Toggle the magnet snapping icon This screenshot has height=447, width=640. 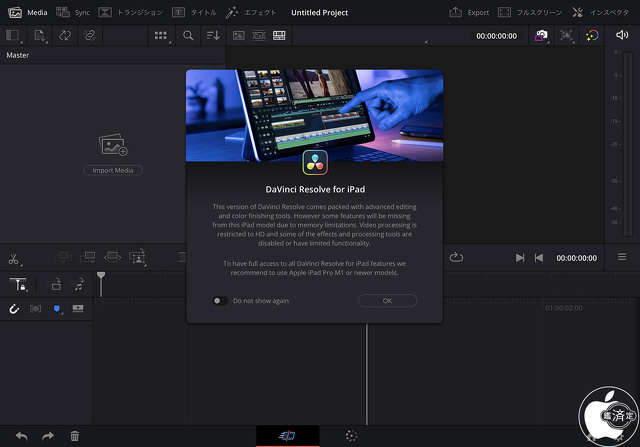coord(14,309)
